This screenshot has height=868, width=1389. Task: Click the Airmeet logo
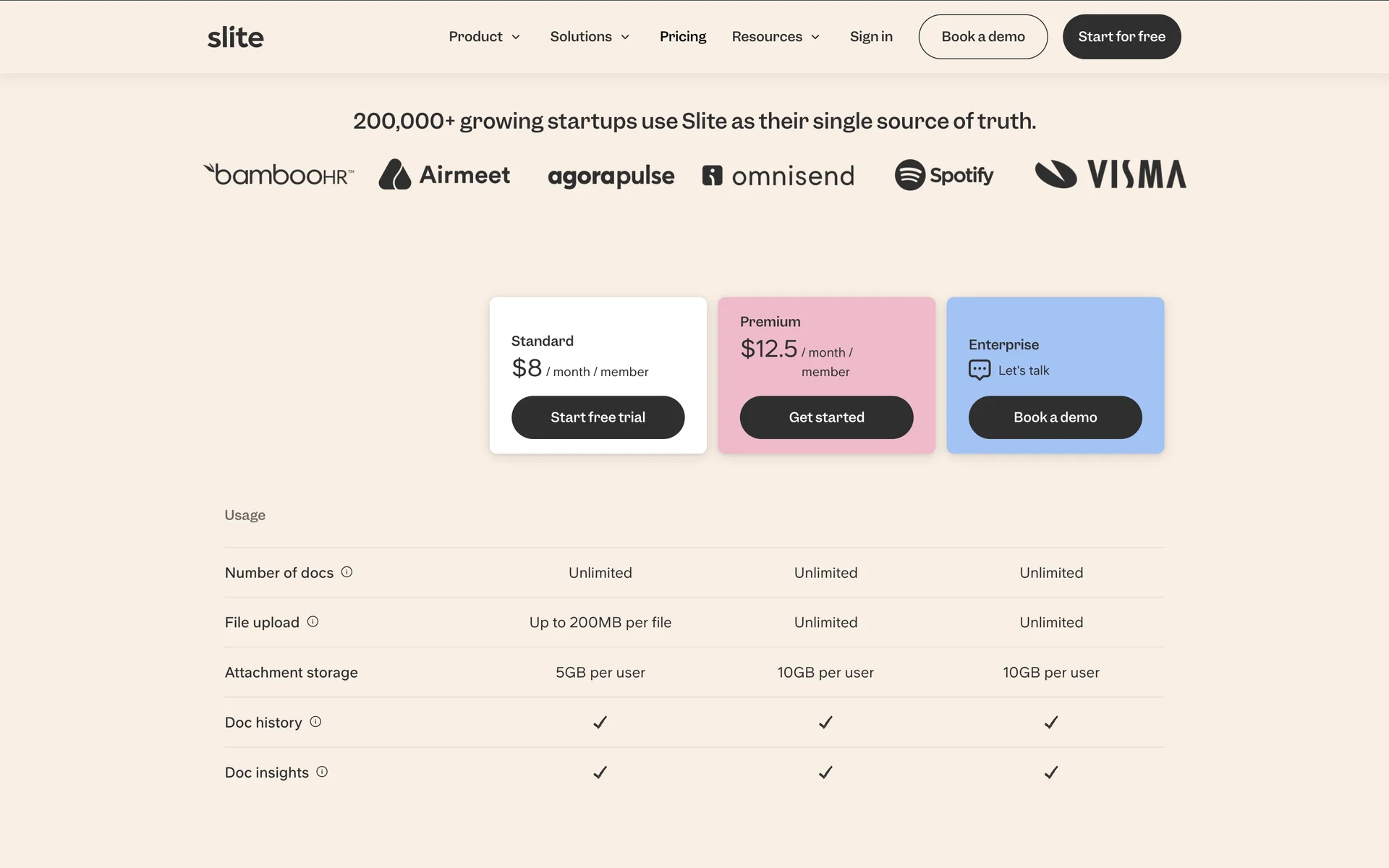(x=444, y=175)
